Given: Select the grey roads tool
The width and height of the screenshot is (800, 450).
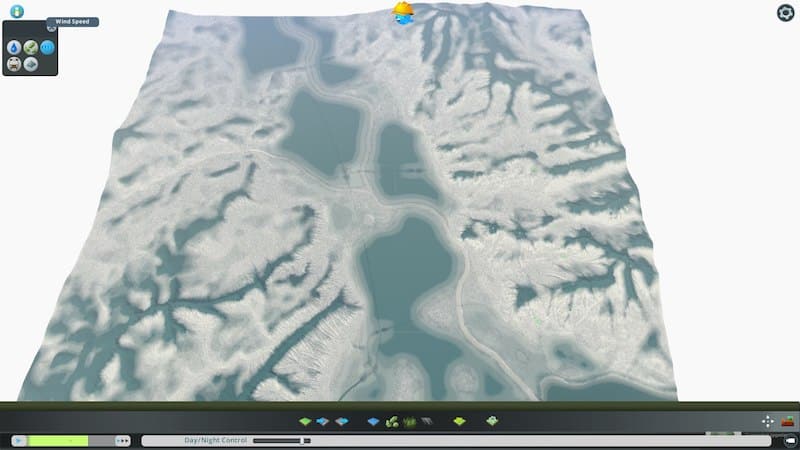Looking at the screenshot, I should pos(426,422).
